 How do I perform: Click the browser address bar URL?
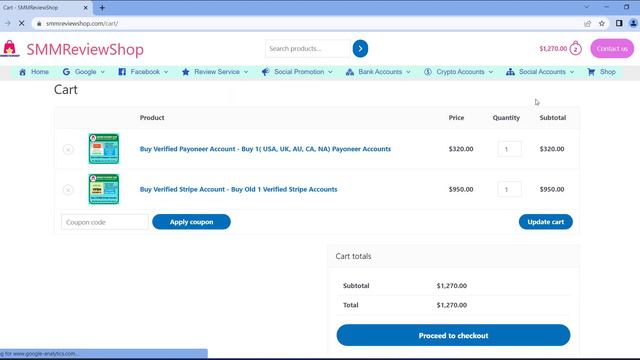click(x=82, y=24)
